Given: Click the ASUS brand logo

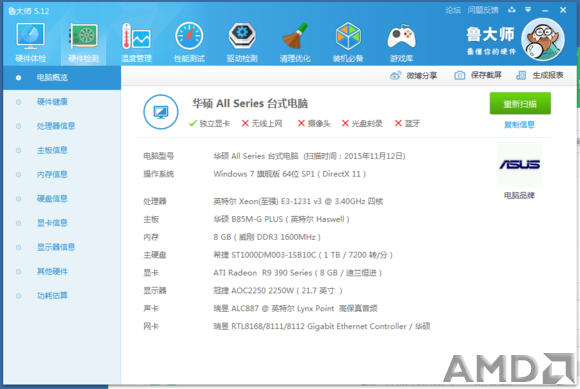Looking at the screenshot, I should pyautogui.click(x=519, y=164).
